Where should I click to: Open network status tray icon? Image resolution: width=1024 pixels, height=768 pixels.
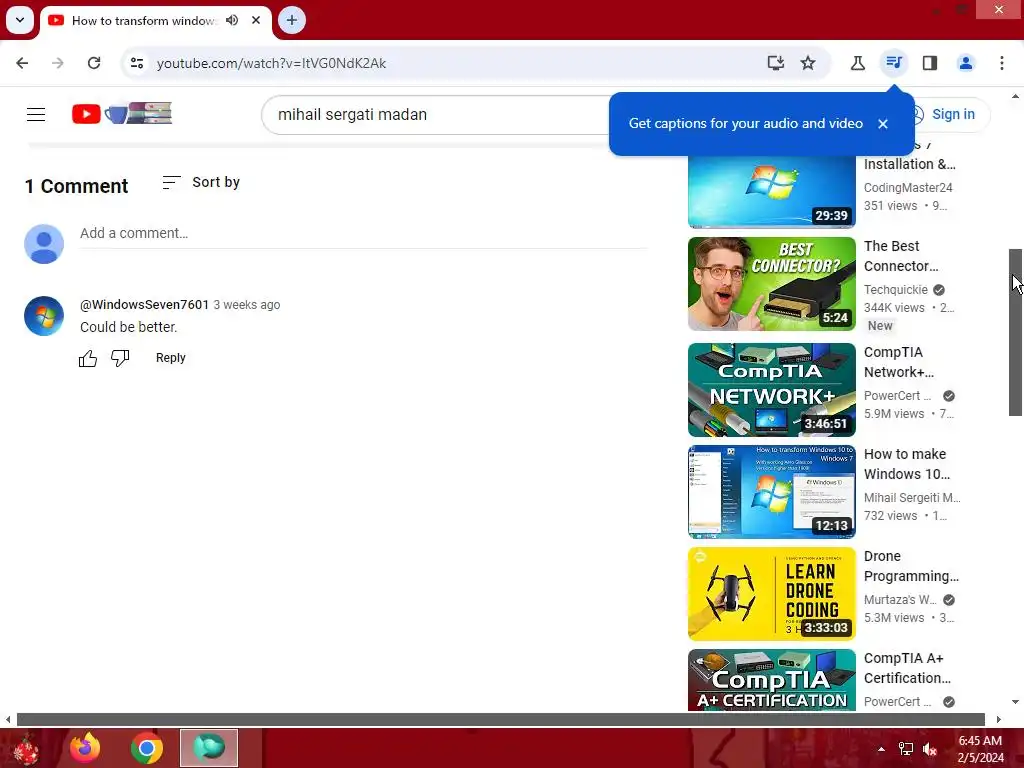[x=906, y=749]
